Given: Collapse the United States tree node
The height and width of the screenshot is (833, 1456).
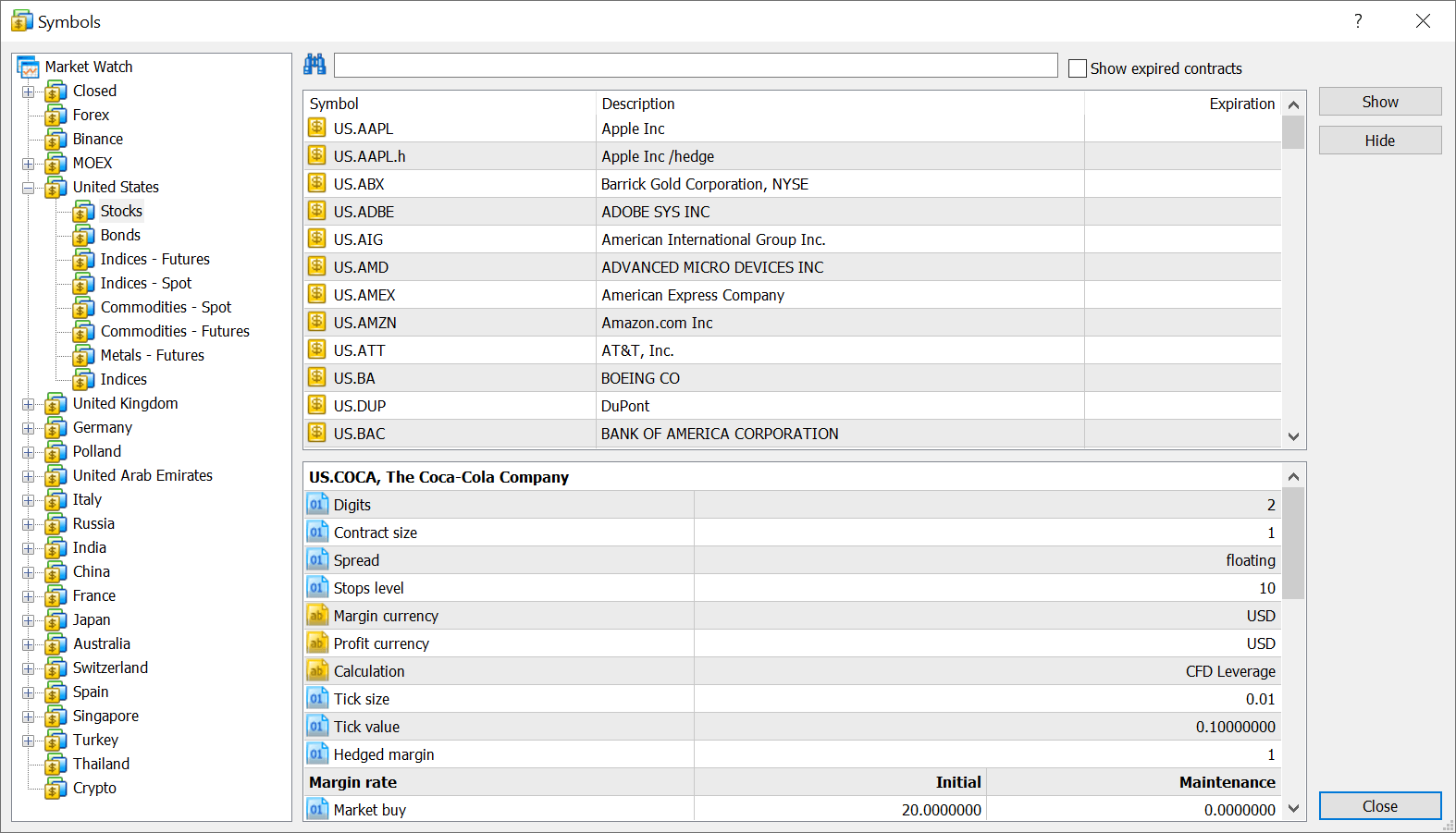Looking at the screenshot, I should [x=29, y=188].
